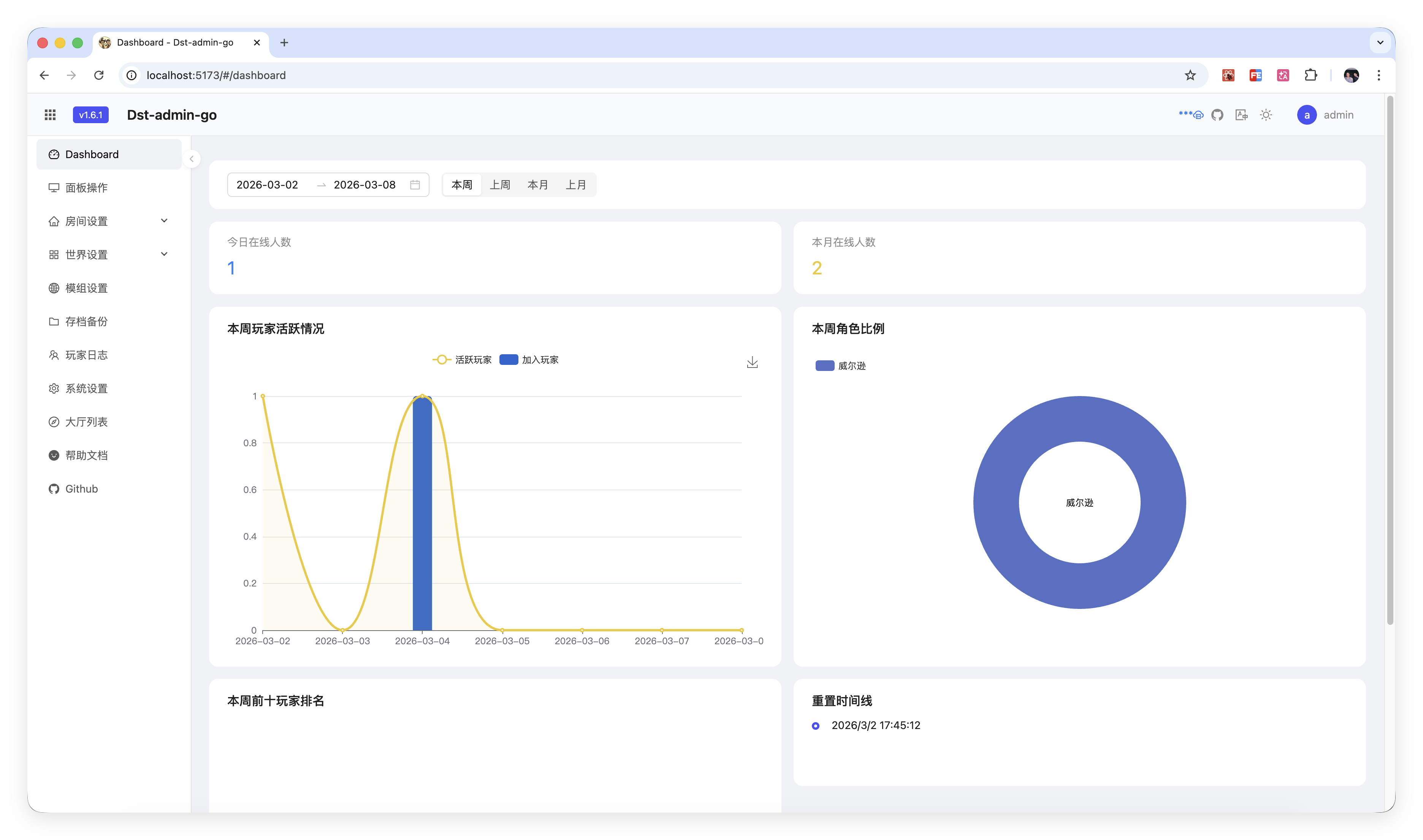1423x840 pixels.
Task: Expand the 房间设置 submenu chevron
Action: (164, 221)
